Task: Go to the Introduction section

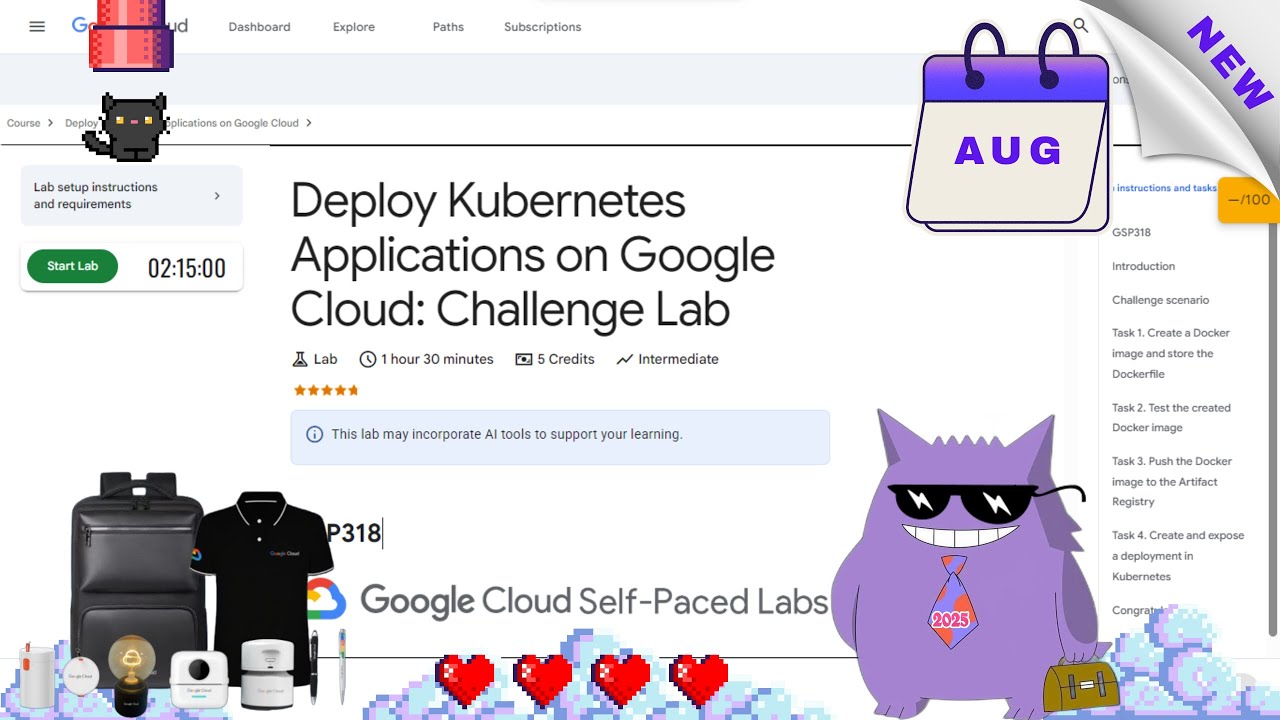Action: [x=1143, y=266]
